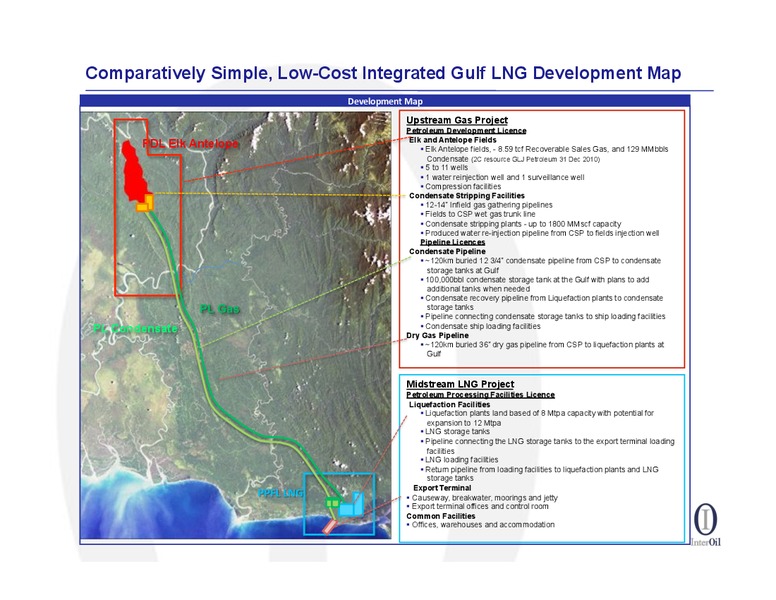
Task: Click 'Condensate recovery pipeline from Liquefaction plants' bullet
Action: tap(542, 302)
